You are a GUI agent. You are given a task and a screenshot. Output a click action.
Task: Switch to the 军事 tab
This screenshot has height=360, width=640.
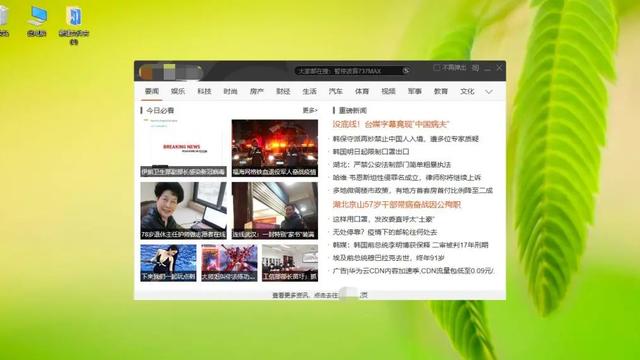(415, 91)
